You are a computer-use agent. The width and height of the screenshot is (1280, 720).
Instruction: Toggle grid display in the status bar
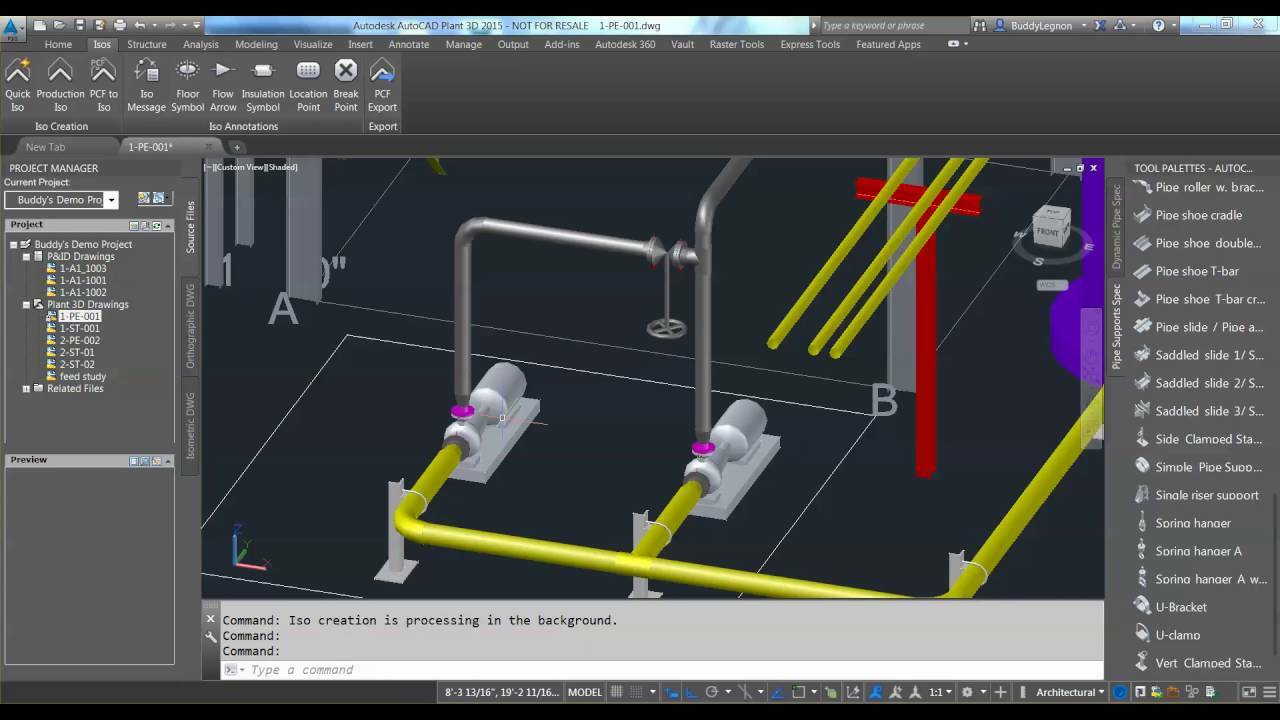click(616, 691)
